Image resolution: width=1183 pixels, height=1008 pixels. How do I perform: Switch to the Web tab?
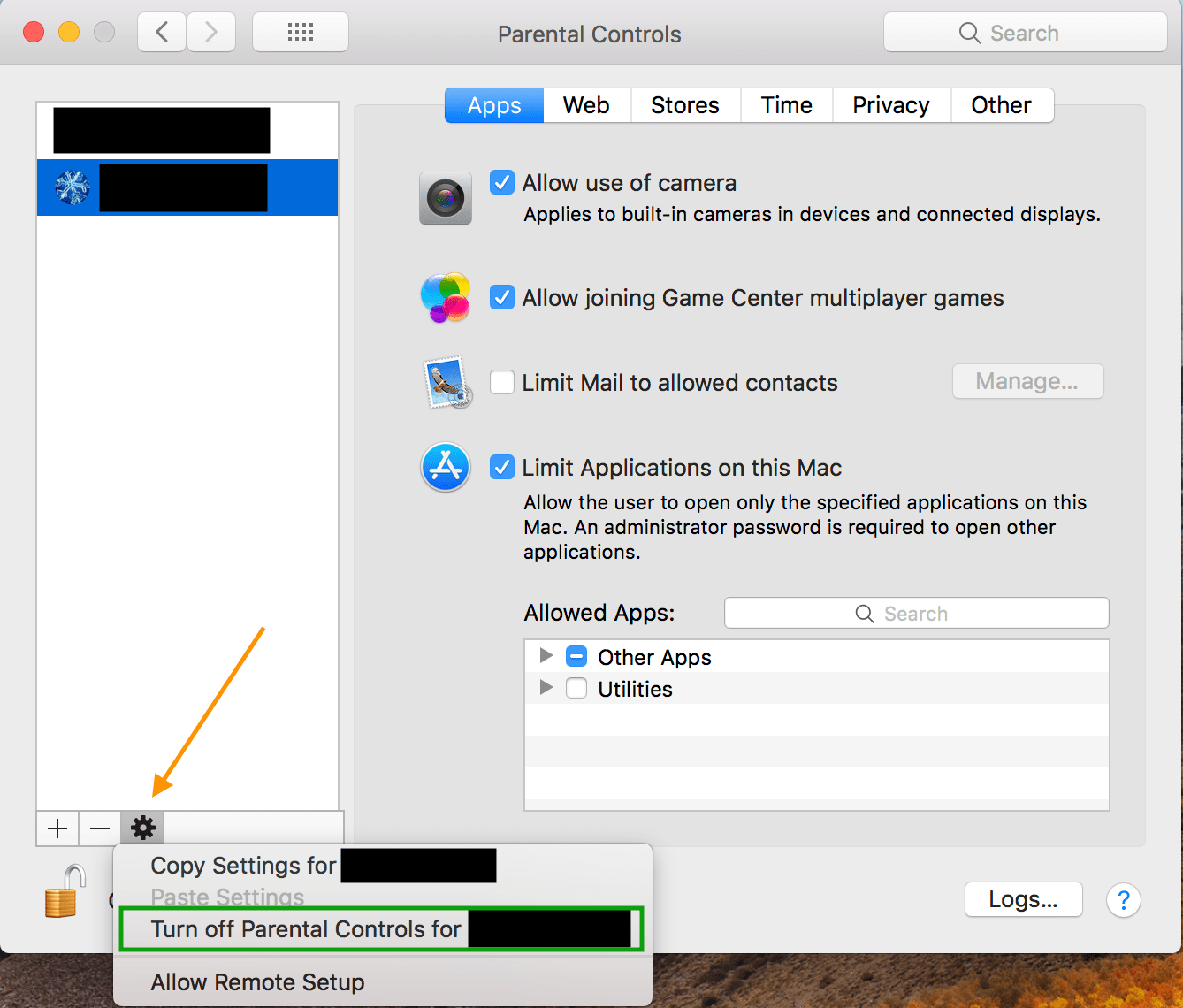click(585, 104)
